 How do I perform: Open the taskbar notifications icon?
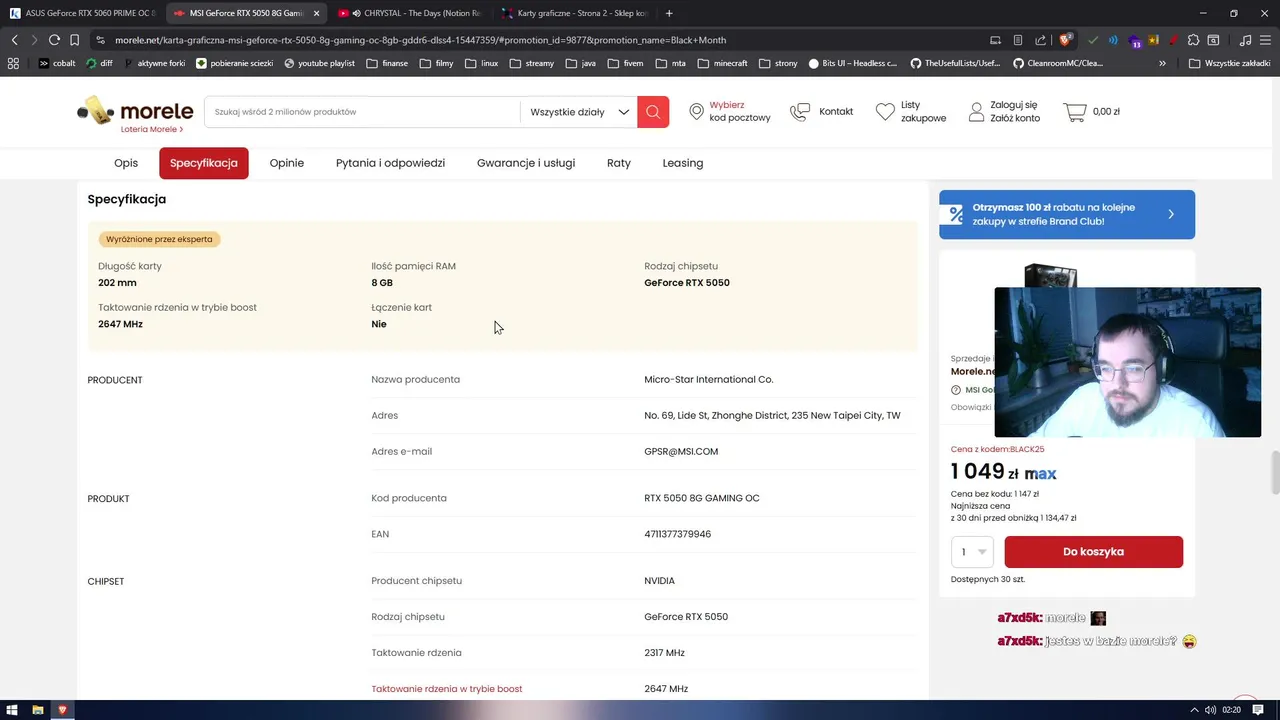[1259, 710]
